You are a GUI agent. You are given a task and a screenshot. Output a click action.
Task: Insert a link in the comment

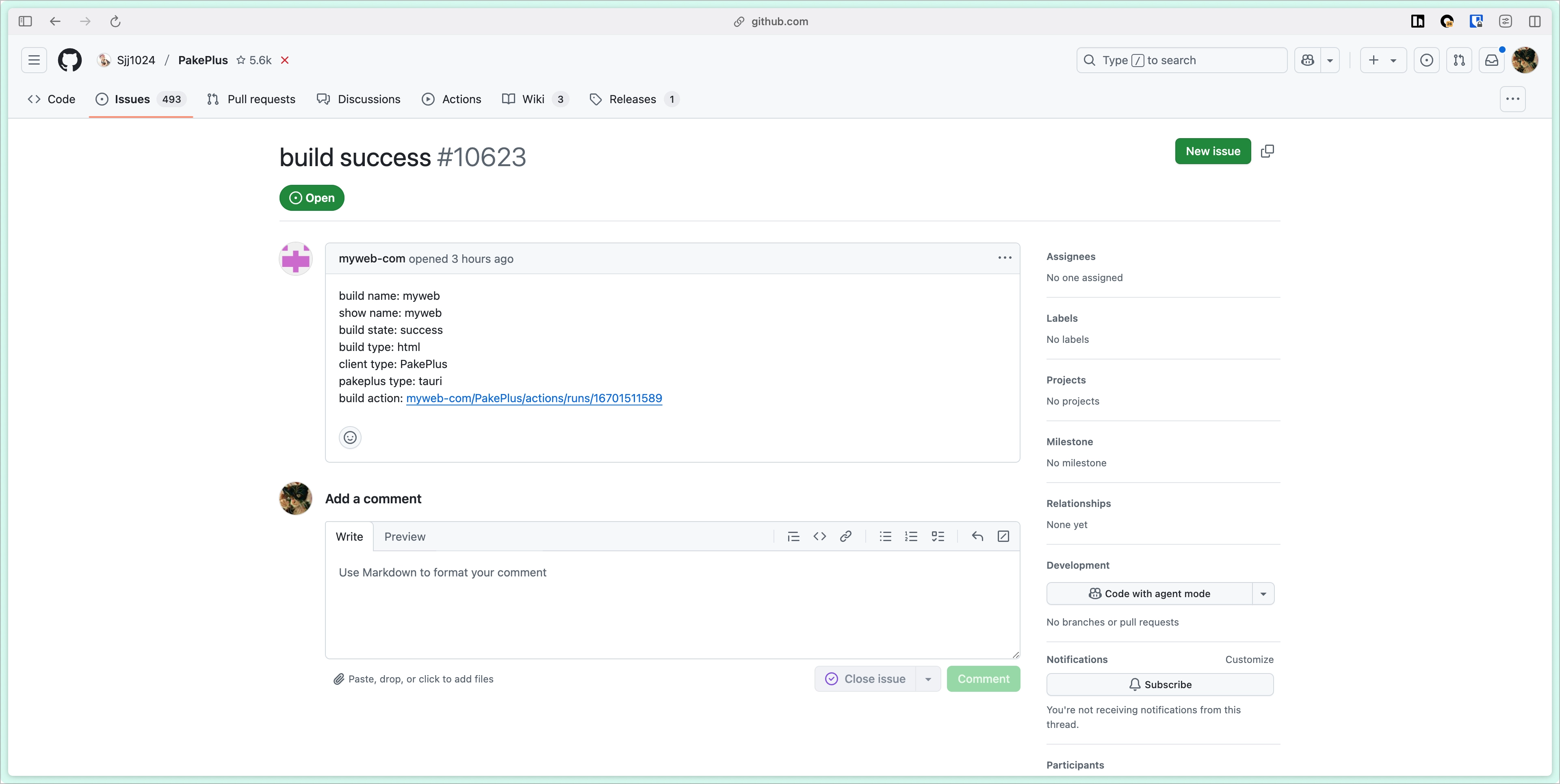pyautogui.click(x=846, y=536)
